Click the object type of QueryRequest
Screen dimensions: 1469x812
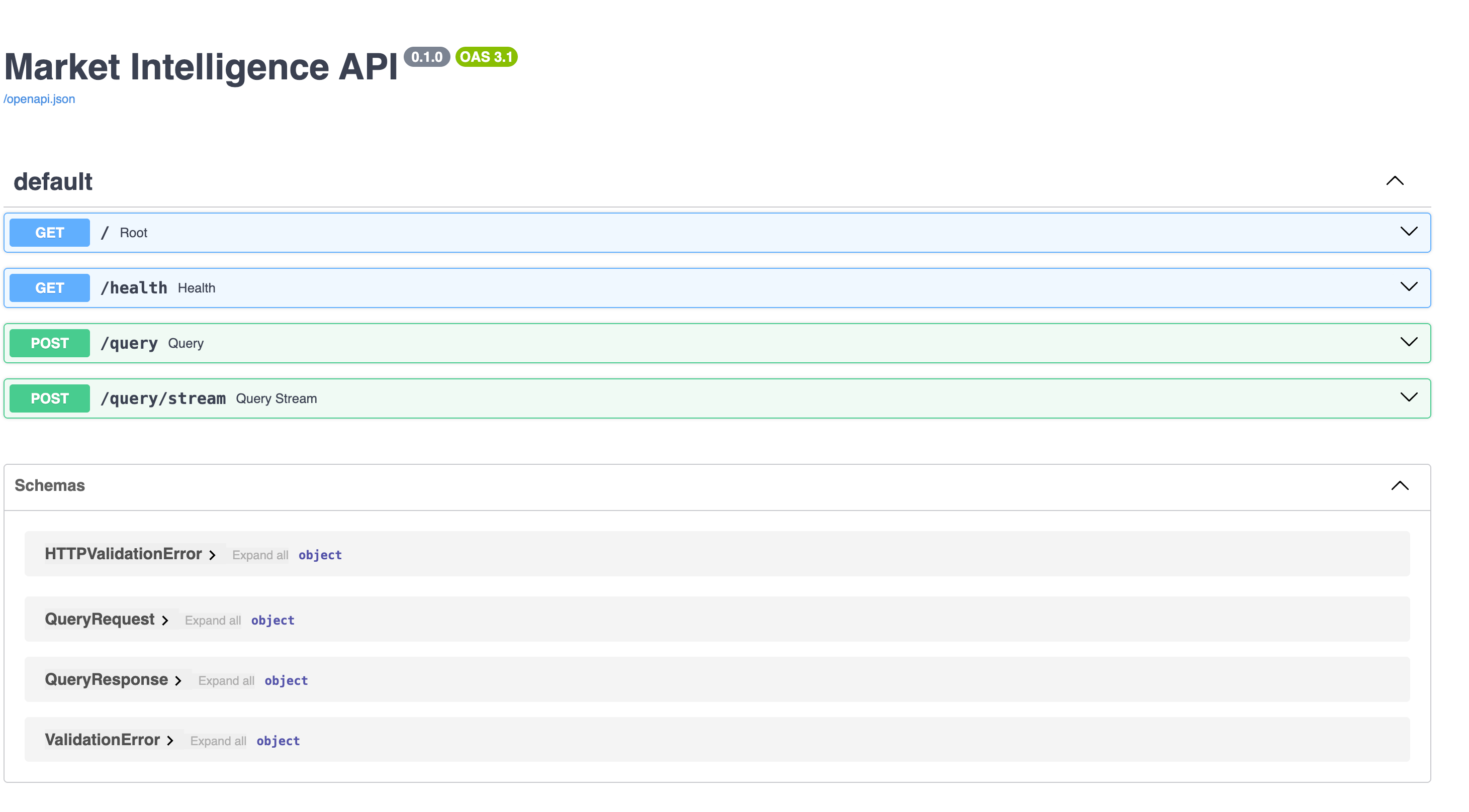pyautogui.click(x=273, y=620)
